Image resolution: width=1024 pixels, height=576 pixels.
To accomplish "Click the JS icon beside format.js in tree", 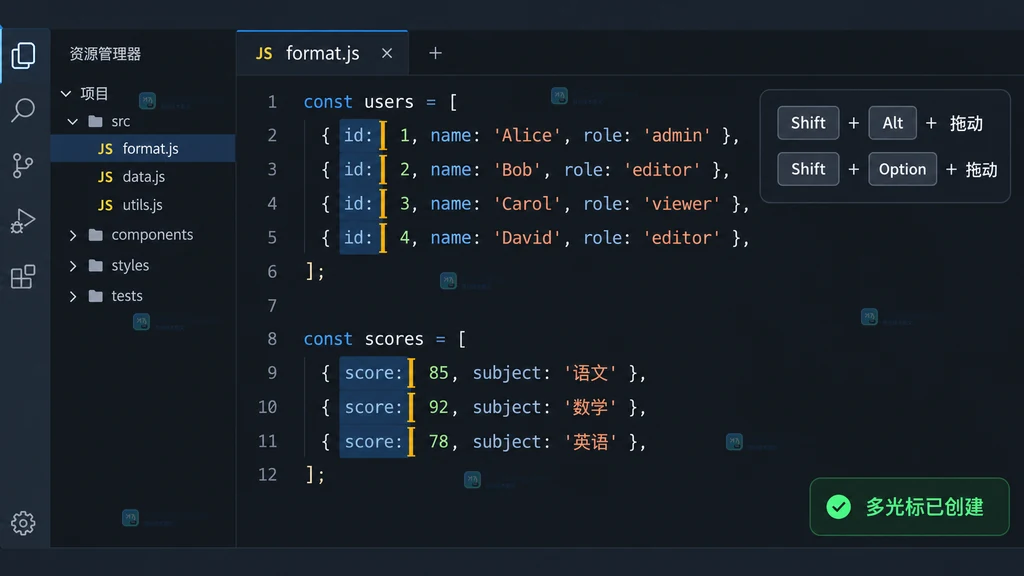I will (x=105, y=149).
